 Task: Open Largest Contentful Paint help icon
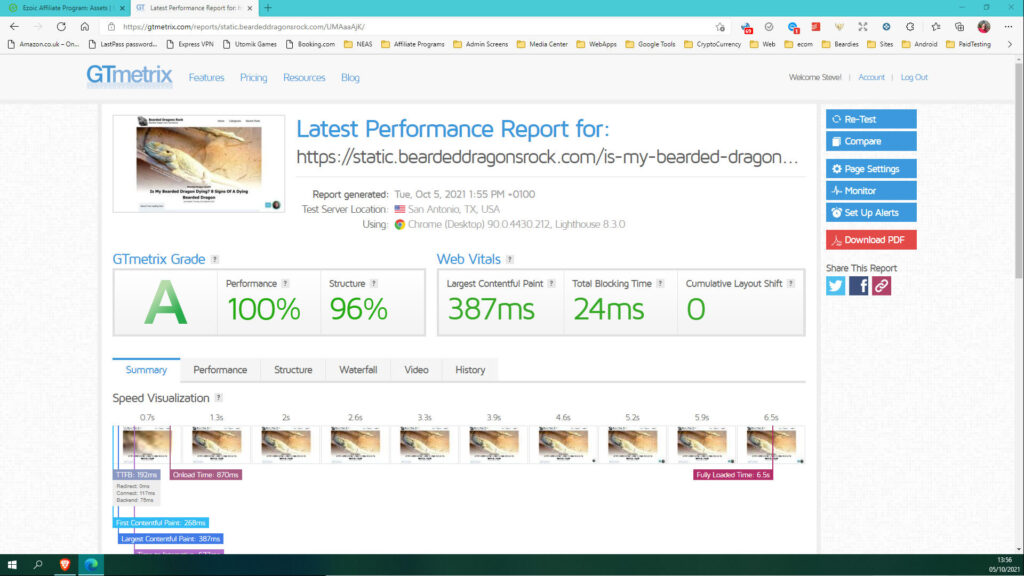552,283
